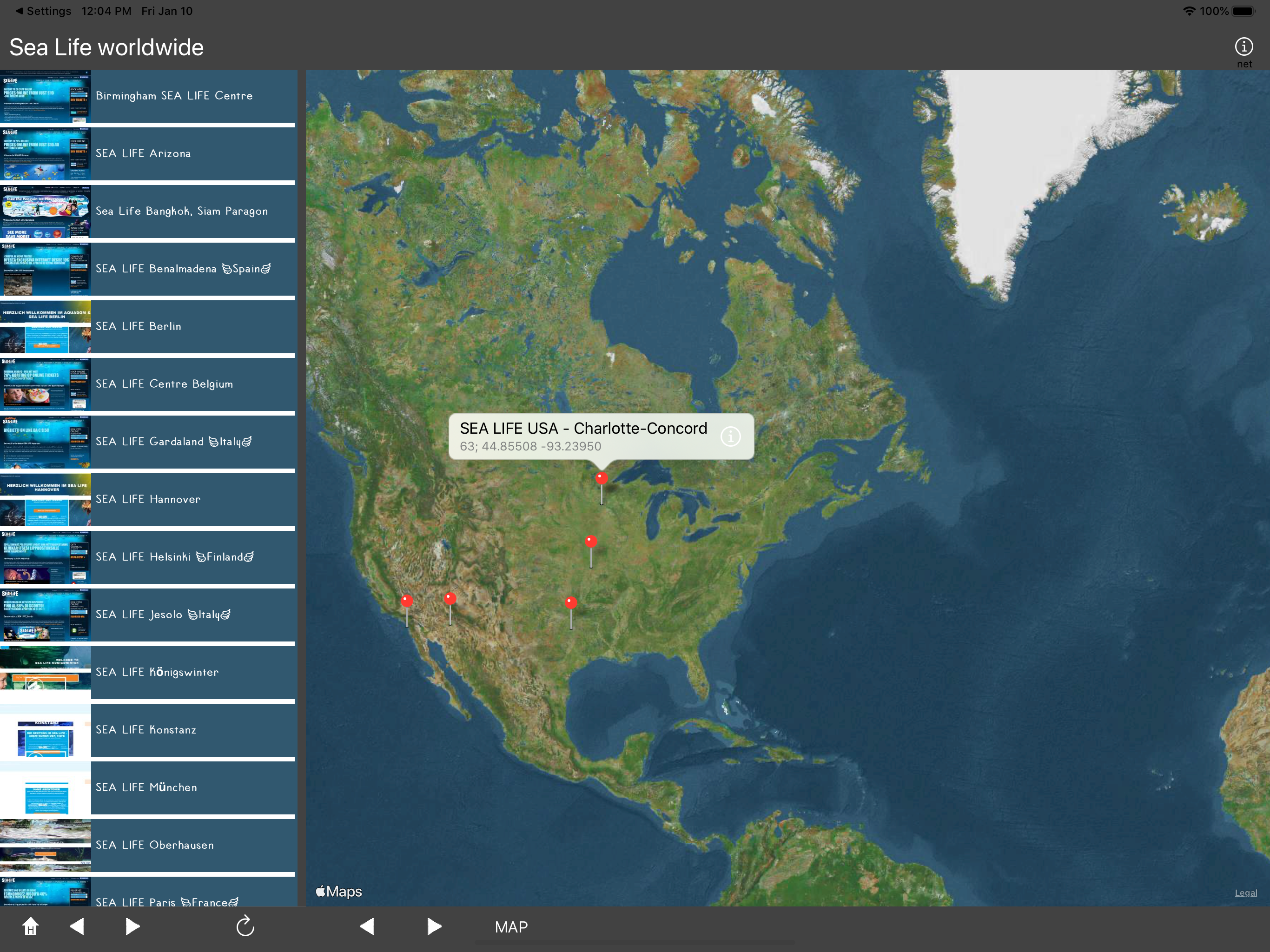Image resolution: width=1270 pixels, height=952 pixels.
Task: Show previous map location with left arrow
Action: click(x=367, y=926)
